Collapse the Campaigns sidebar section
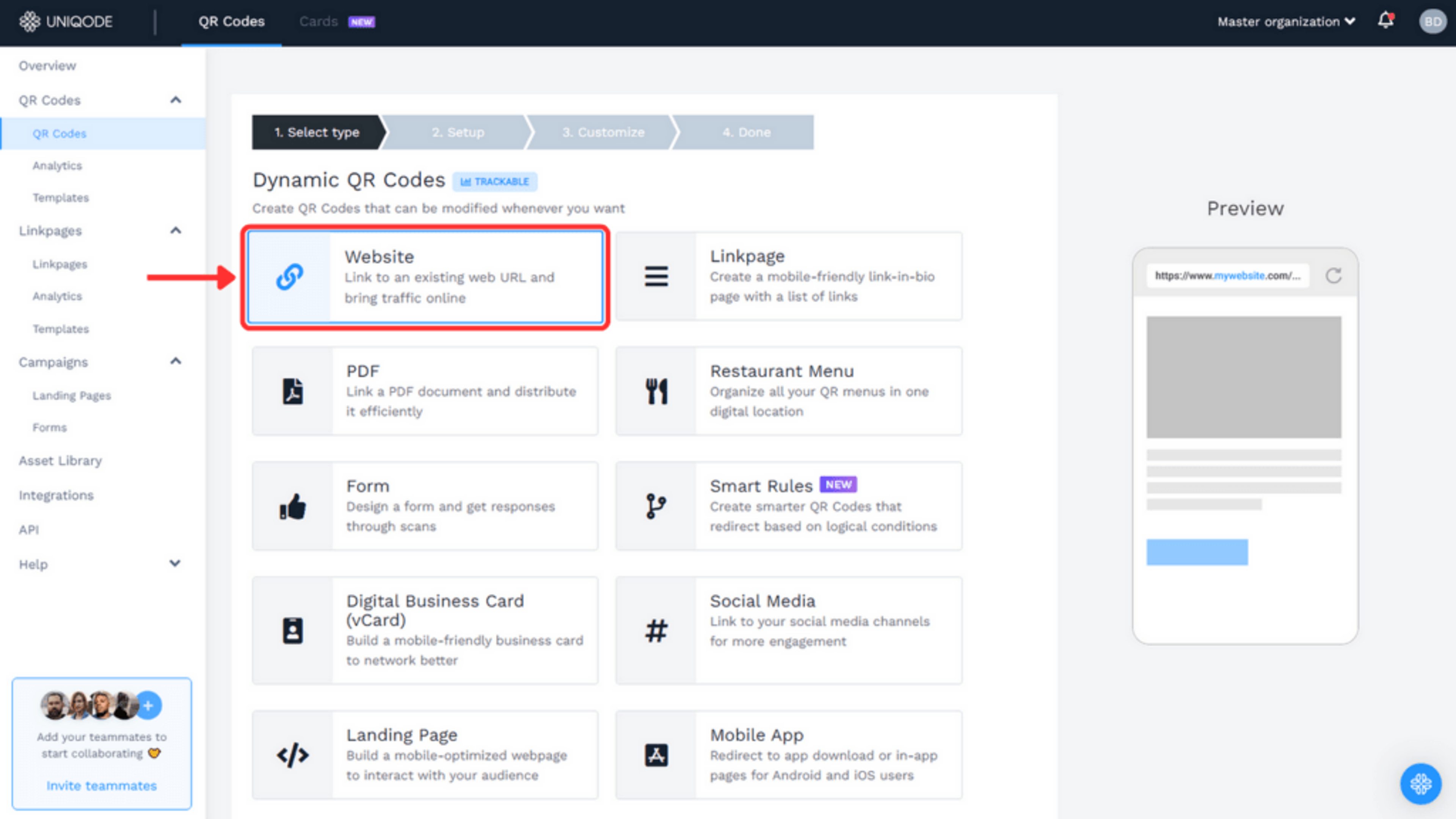1456x819 pixels. point(175,362)
